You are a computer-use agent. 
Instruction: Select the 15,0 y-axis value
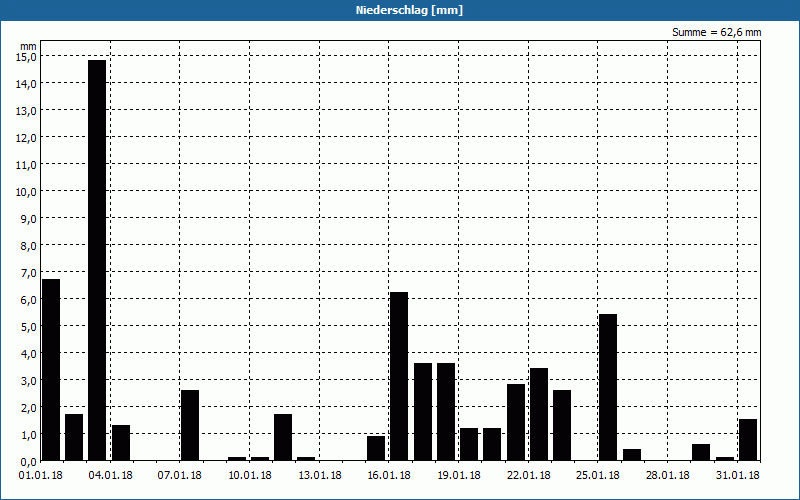(26, 56)
